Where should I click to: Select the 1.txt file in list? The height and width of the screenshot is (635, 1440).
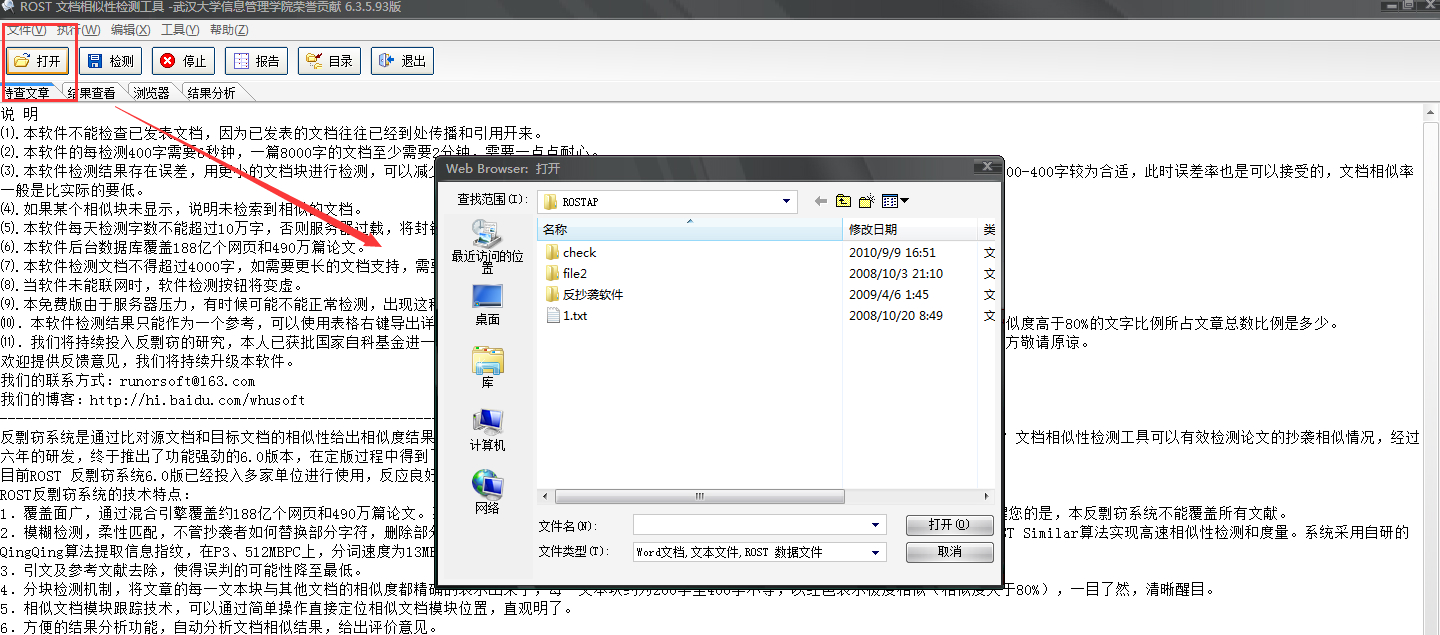tap(574, 316)
